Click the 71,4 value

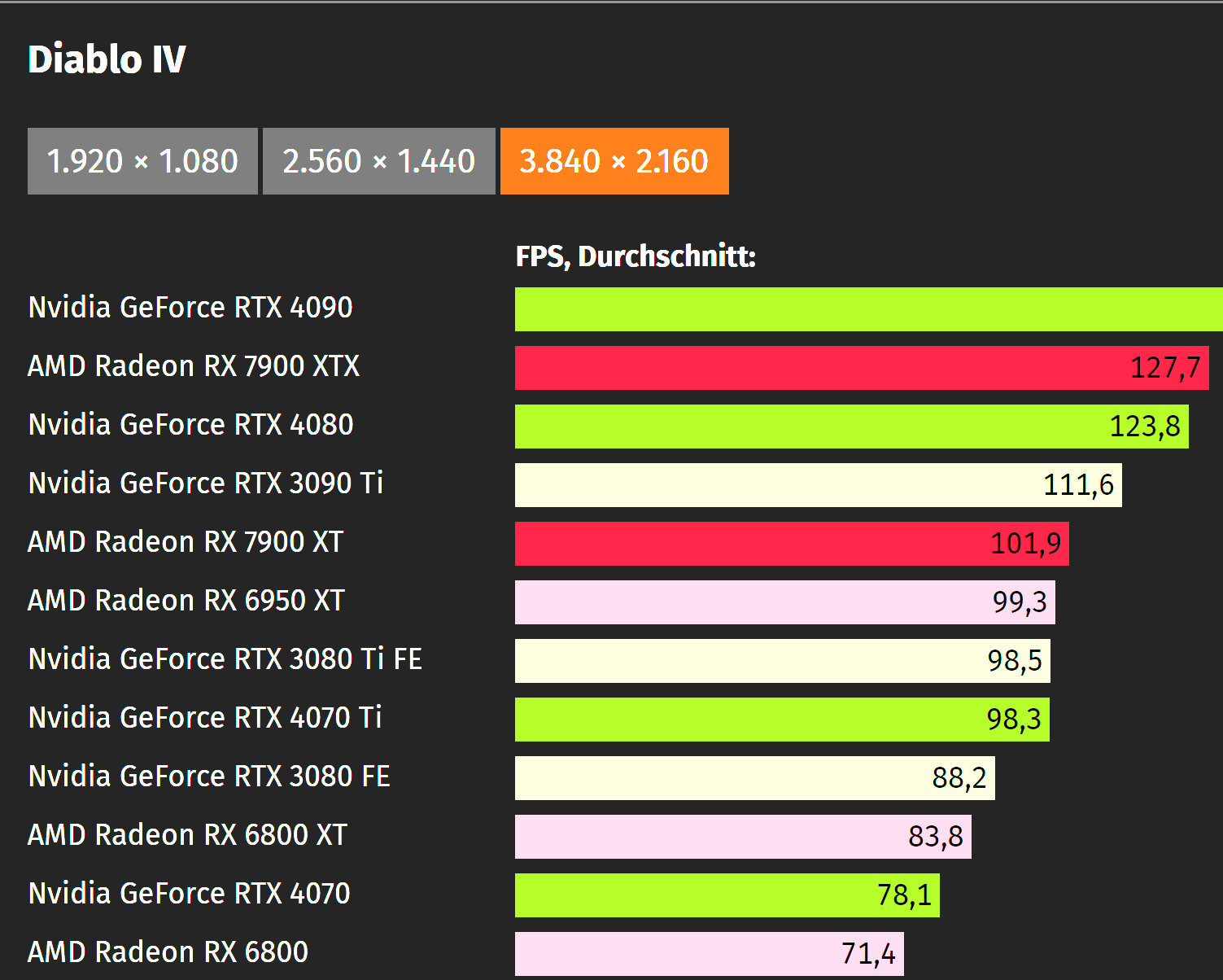[868, 954]
